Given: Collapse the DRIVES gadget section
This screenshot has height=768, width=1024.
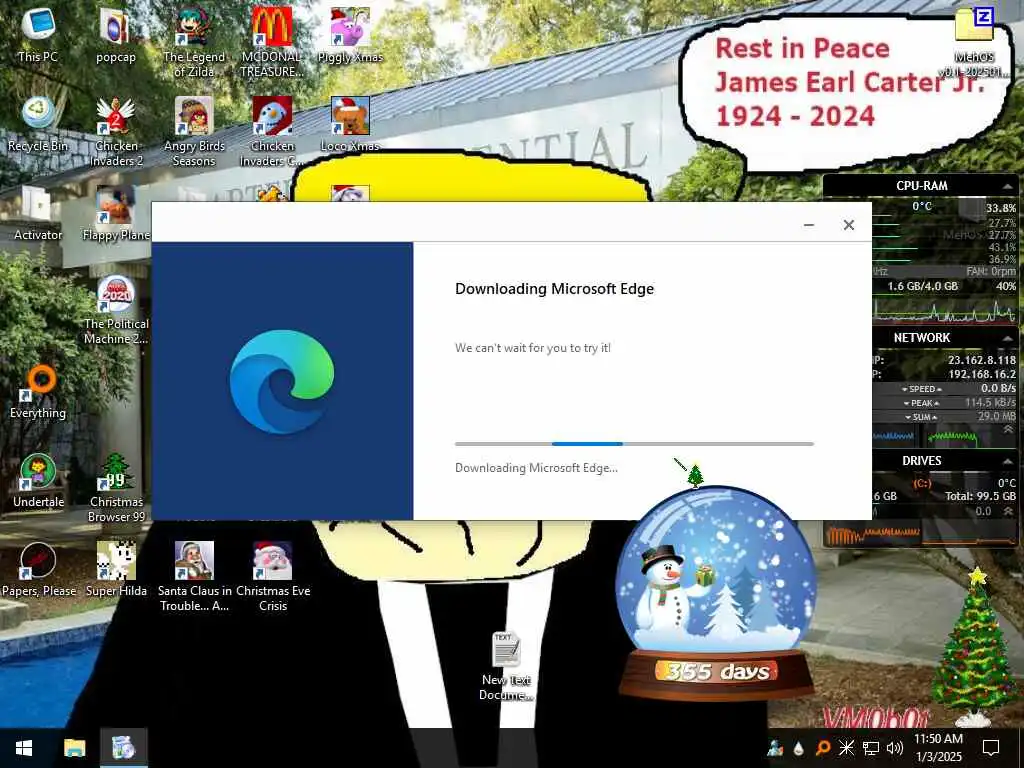Looking at the screenshot, I should (x=1007, y=461).
